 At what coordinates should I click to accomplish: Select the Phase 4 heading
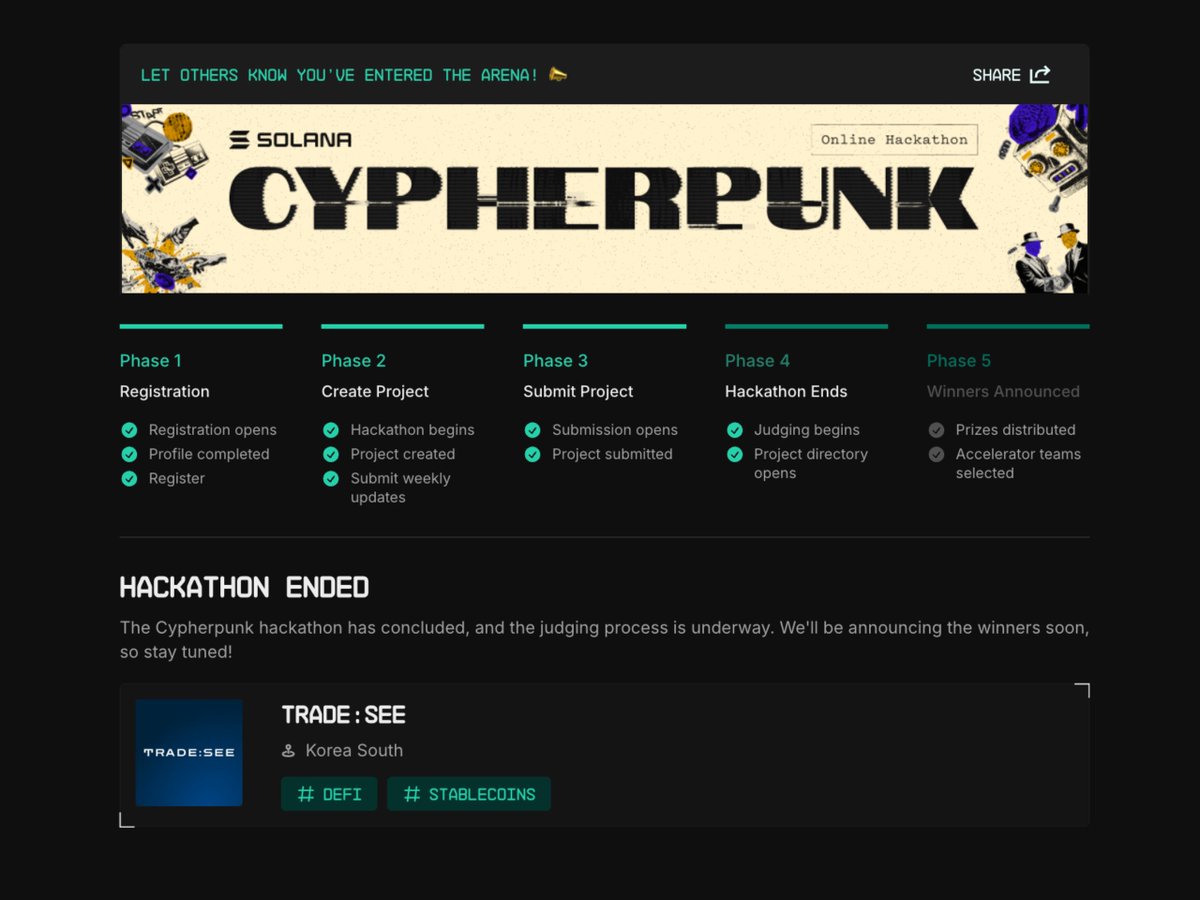click(757, 361)
